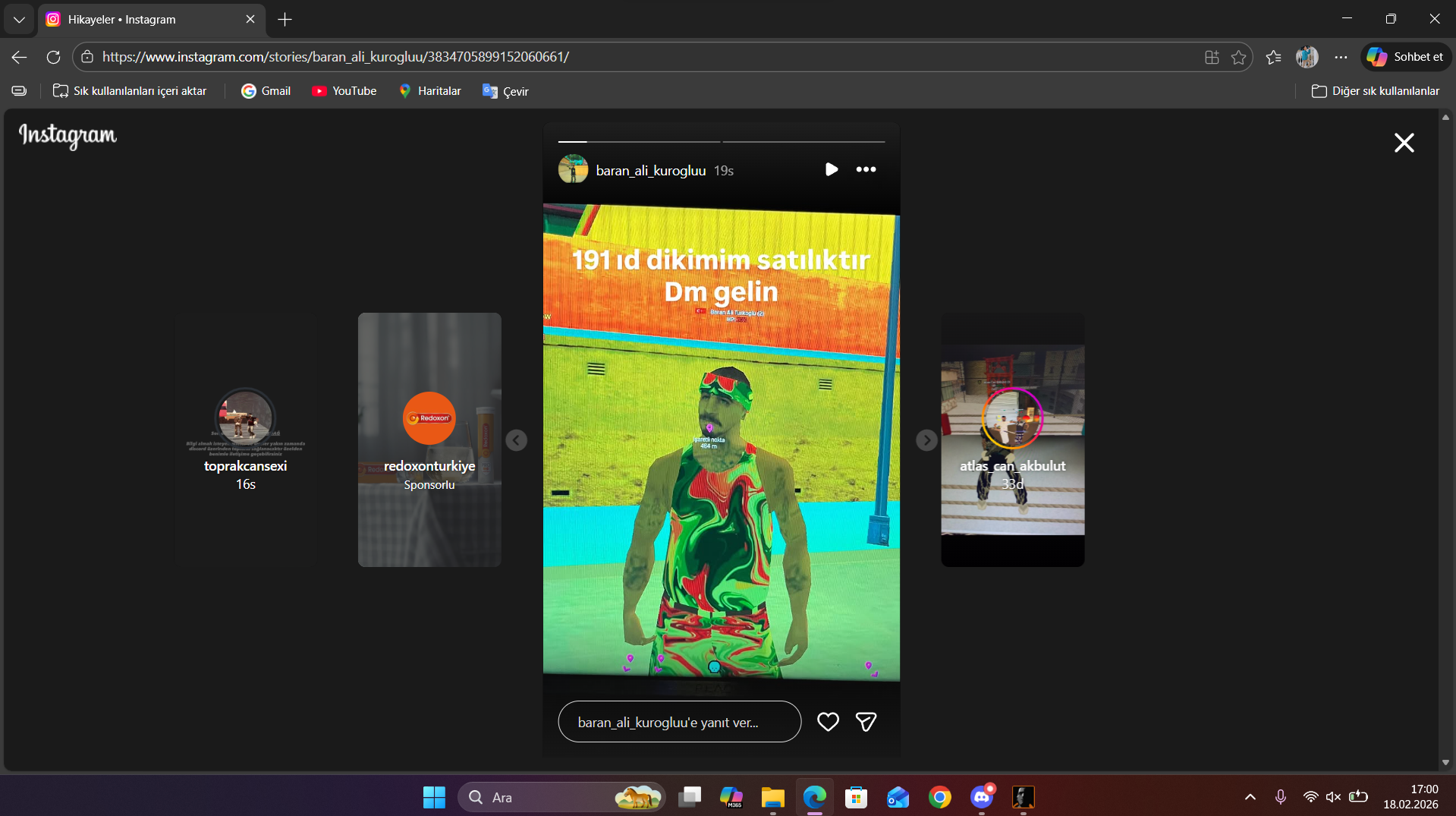Viewport: 1456px width, 816px height.
Task: Open Diğer sık kullanılanlar folder
Action: 1375,91
